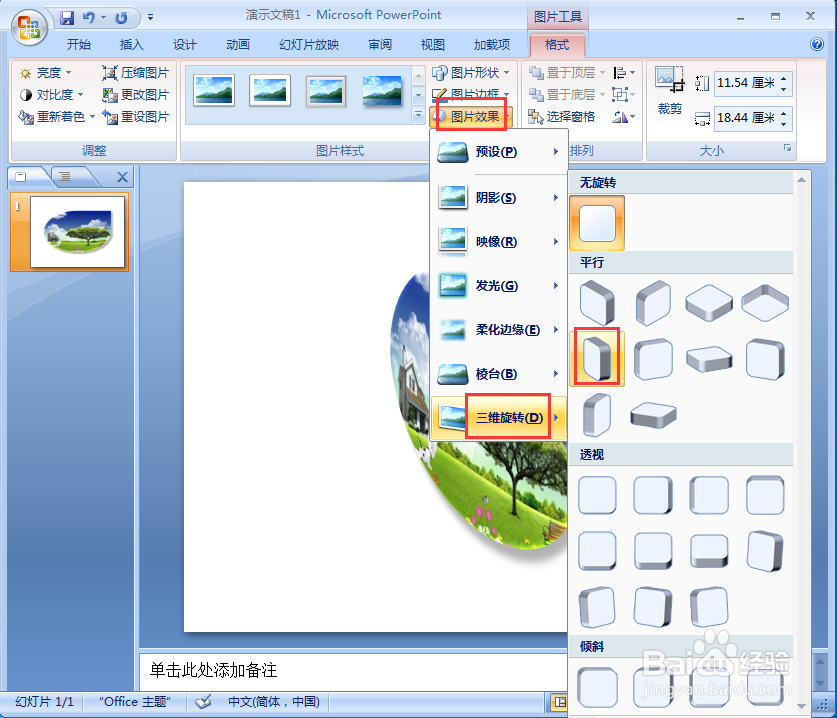Open the 三维旋转(D) submenu

[498, 417]
